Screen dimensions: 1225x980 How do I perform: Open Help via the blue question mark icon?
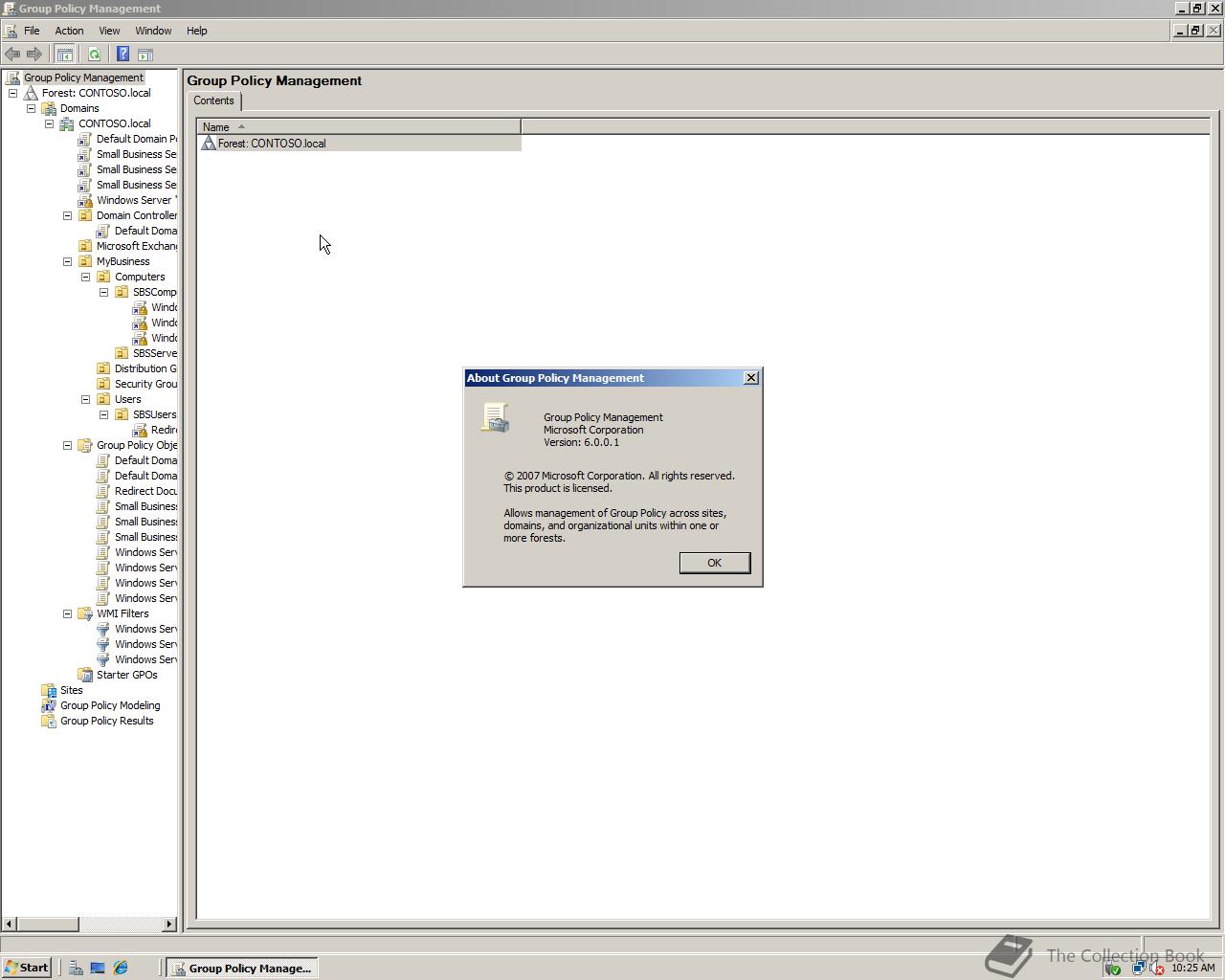(x=122, y=55)
